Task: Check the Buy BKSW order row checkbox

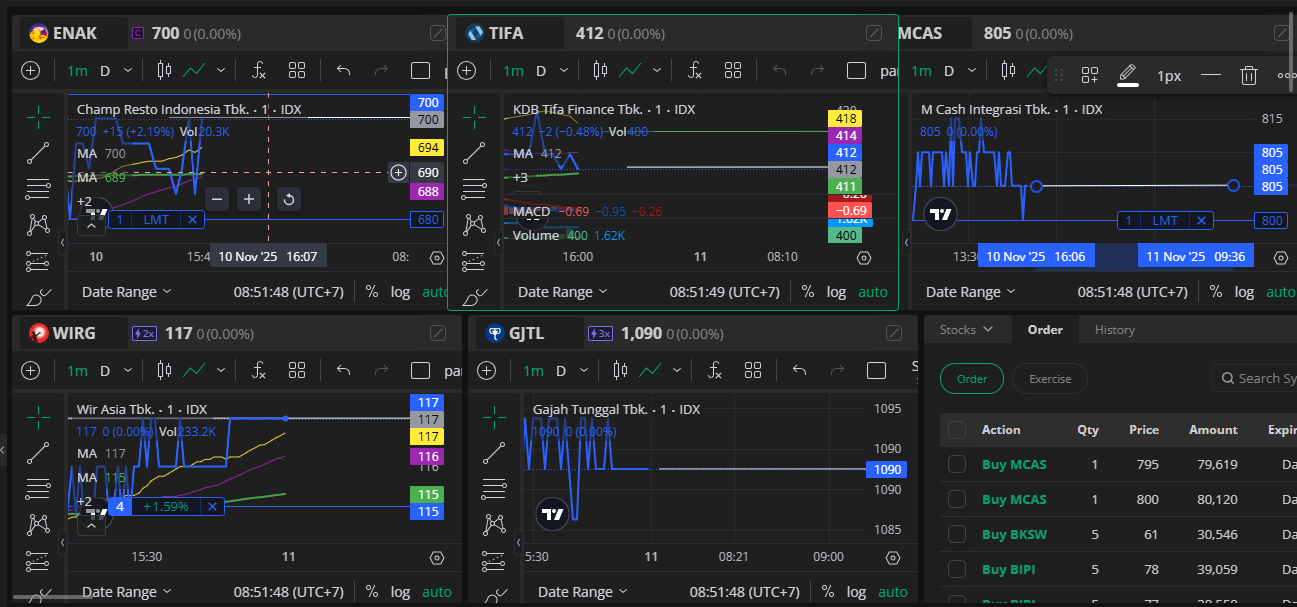Action: [x=957, y=534]
